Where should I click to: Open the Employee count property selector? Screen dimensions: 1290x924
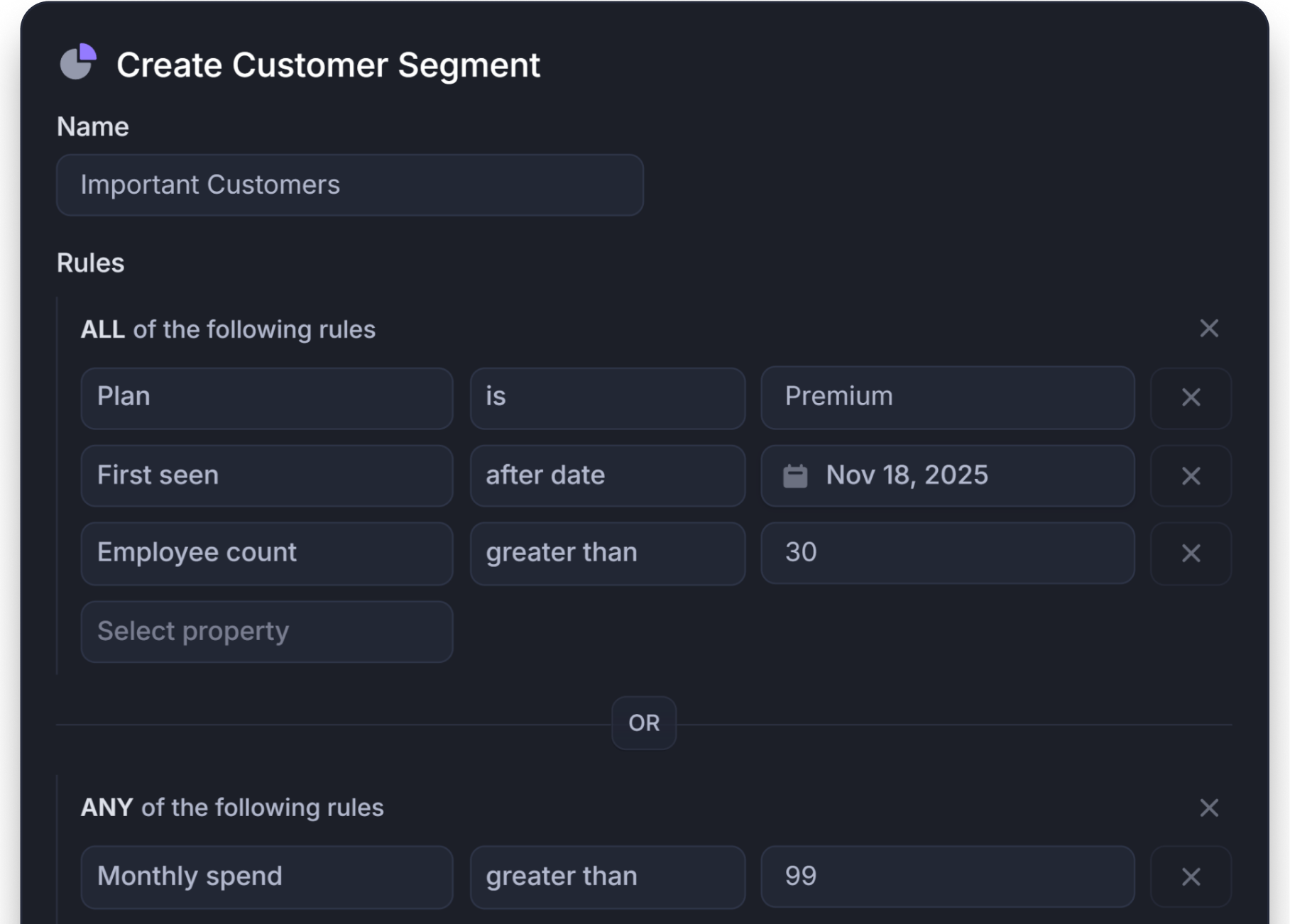[267, 554]
